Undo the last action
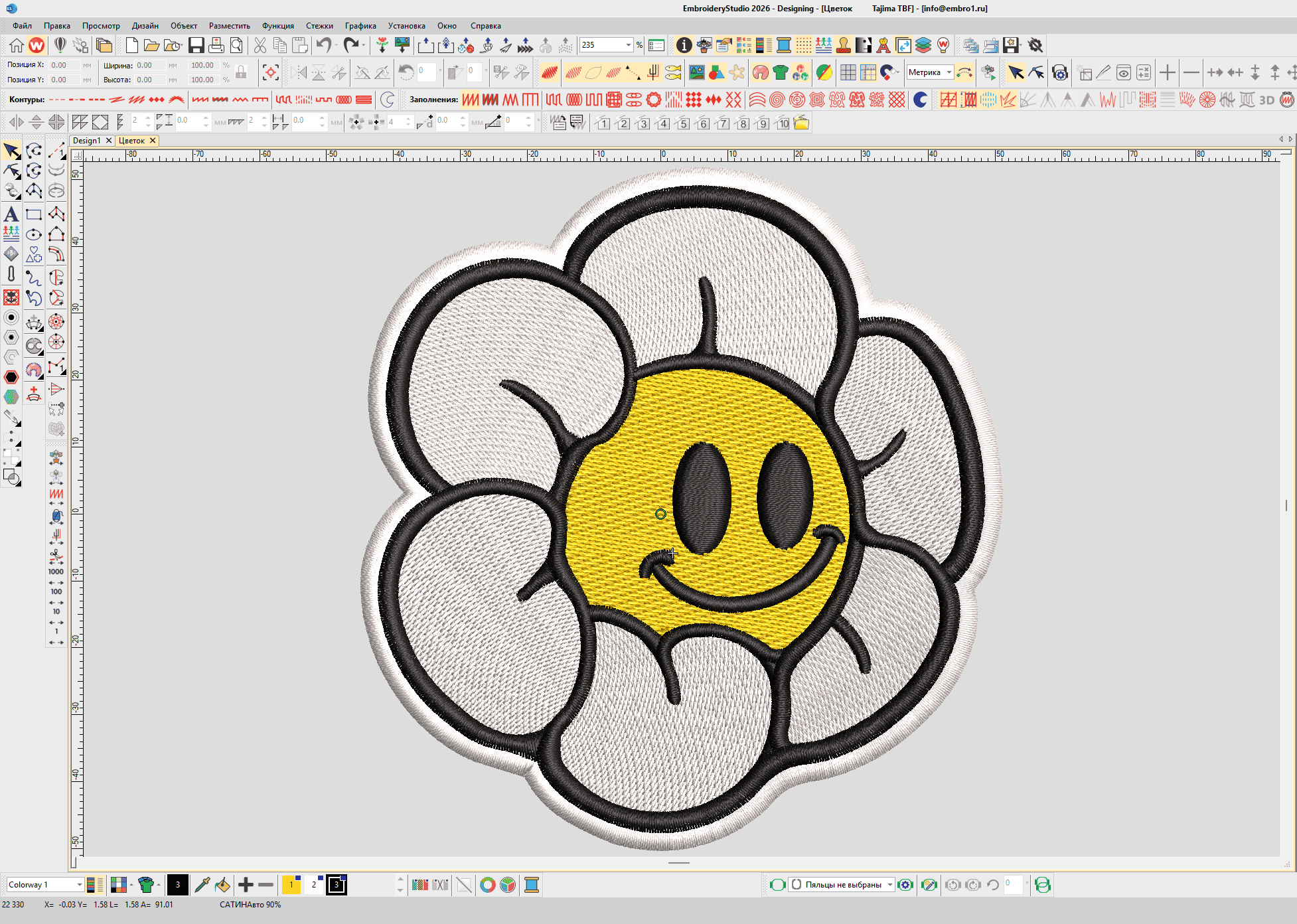 coord(323,45)
